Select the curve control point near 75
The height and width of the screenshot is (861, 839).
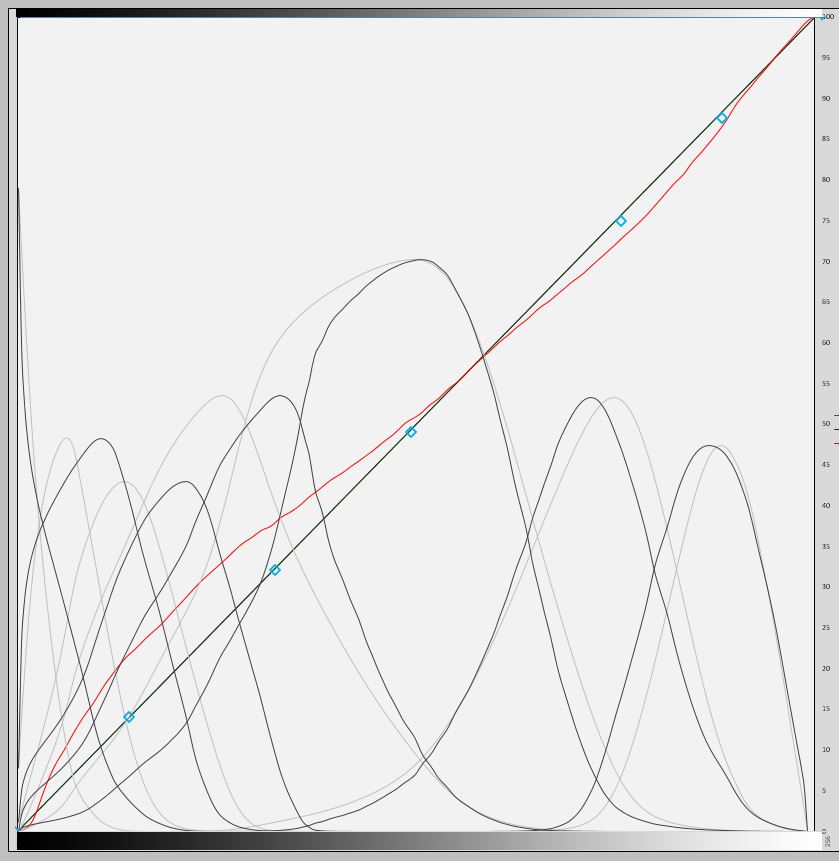point(621,221)
